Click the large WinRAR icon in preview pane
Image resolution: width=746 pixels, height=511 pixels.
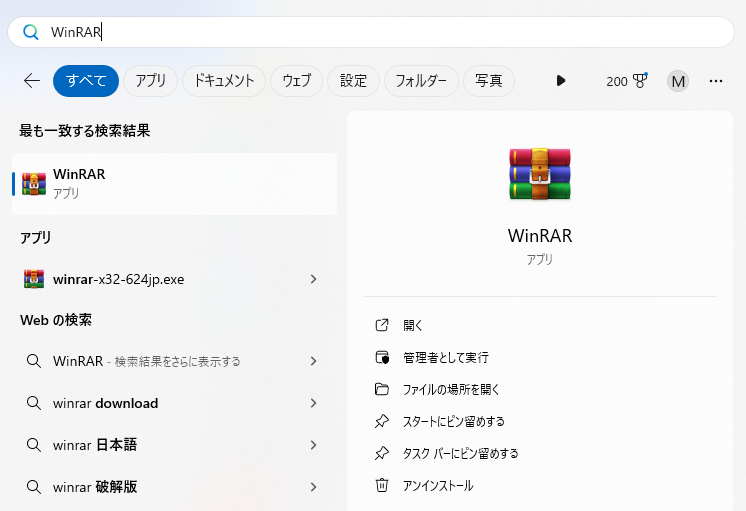(x=540, y=174)
